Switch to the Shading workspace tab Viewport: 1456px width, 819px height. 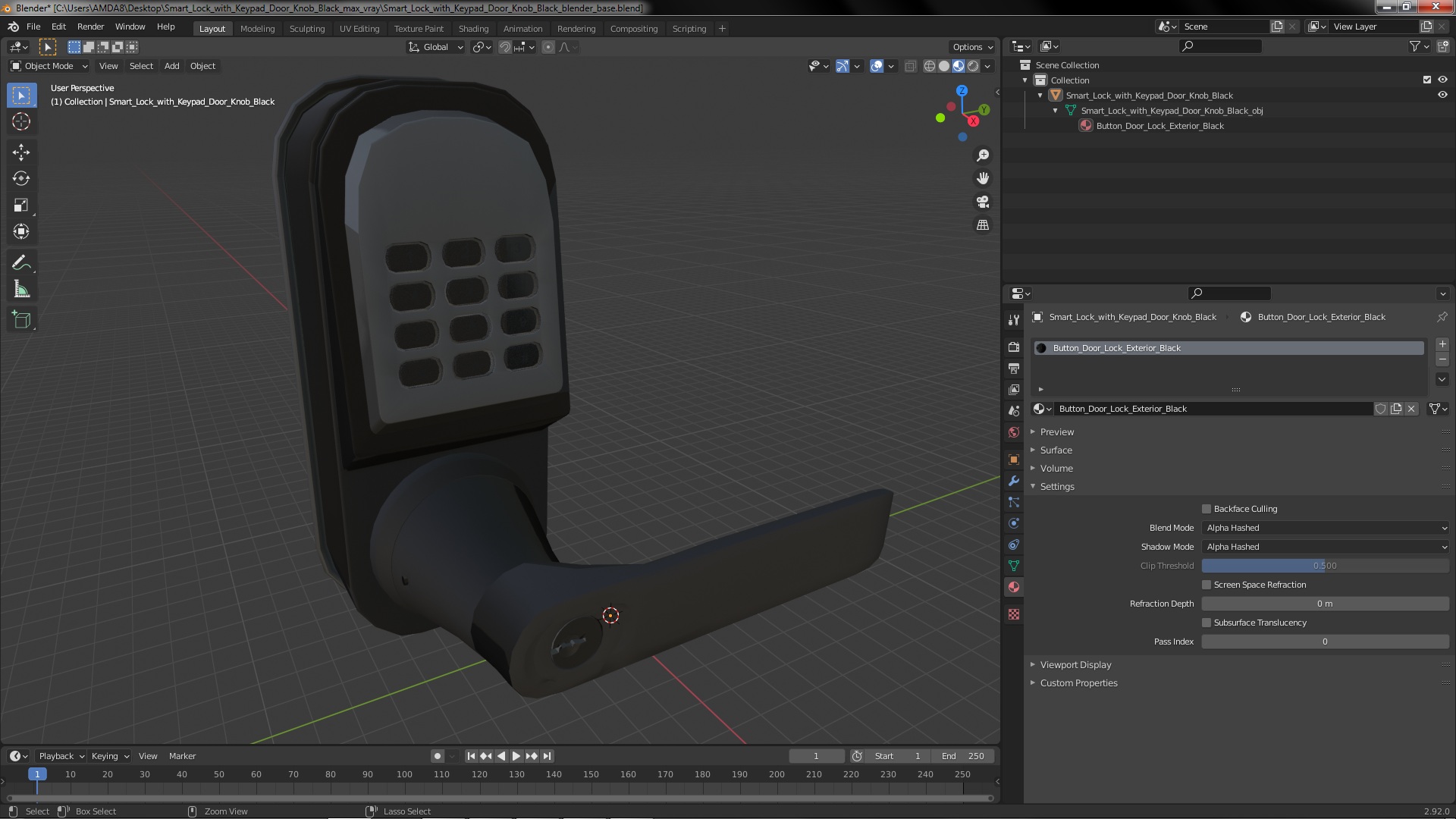click(x=473, y=29)
